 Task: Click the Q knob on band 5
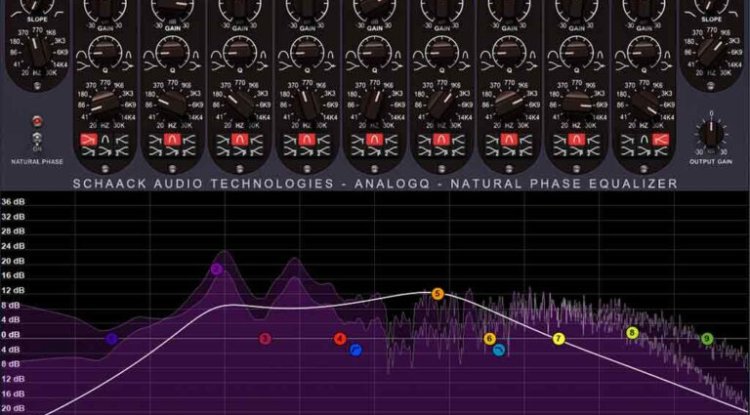click(374, 51)
